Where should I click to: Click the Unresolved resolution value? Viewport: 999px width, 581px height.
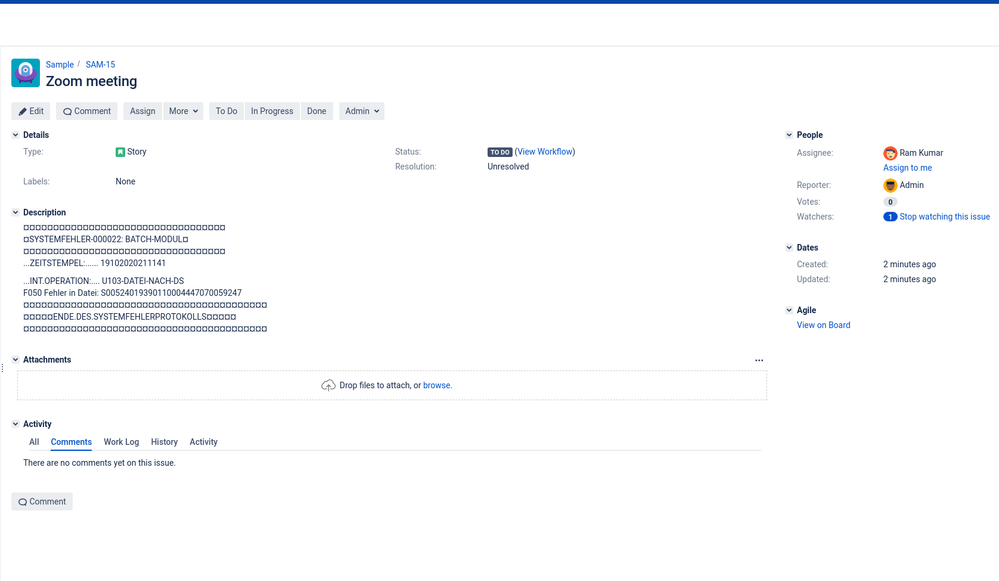(x=508, y=166)
